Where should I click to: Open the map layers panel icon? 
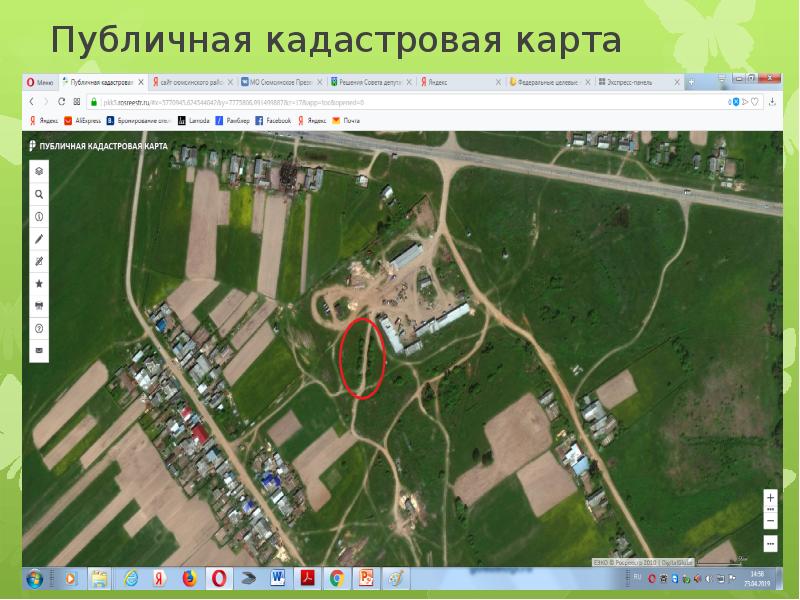pyautogui.click(x=39, y=172)
